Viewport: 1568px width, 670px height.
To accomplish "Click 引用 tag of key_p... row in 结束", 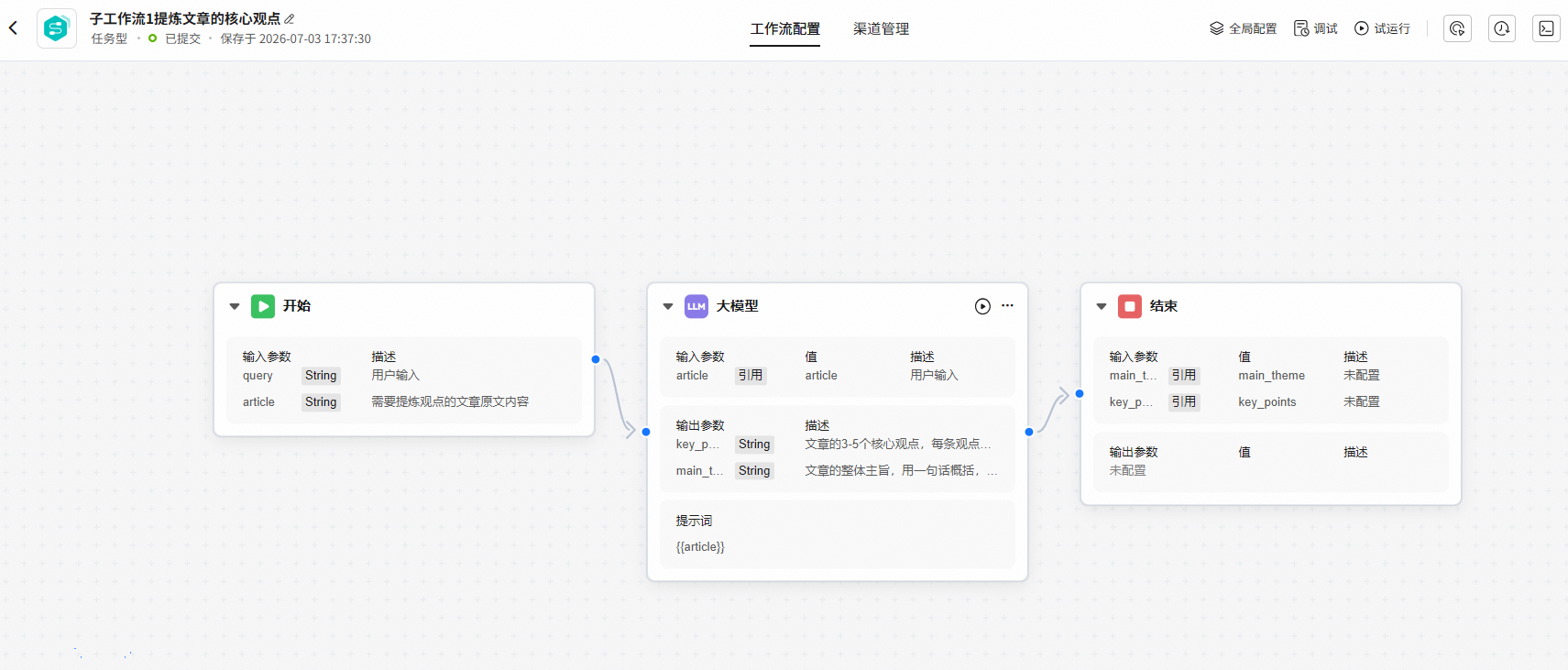I will click(1184, 402).
